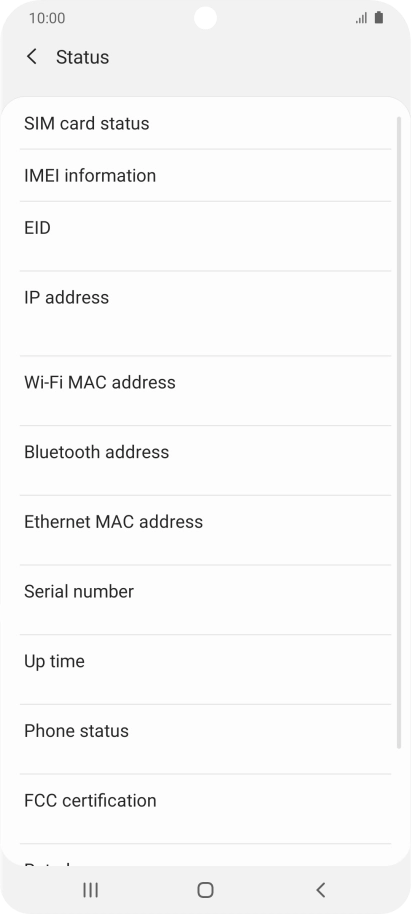Tap the Wi-Fi MAC address item

tap(205, 391)
